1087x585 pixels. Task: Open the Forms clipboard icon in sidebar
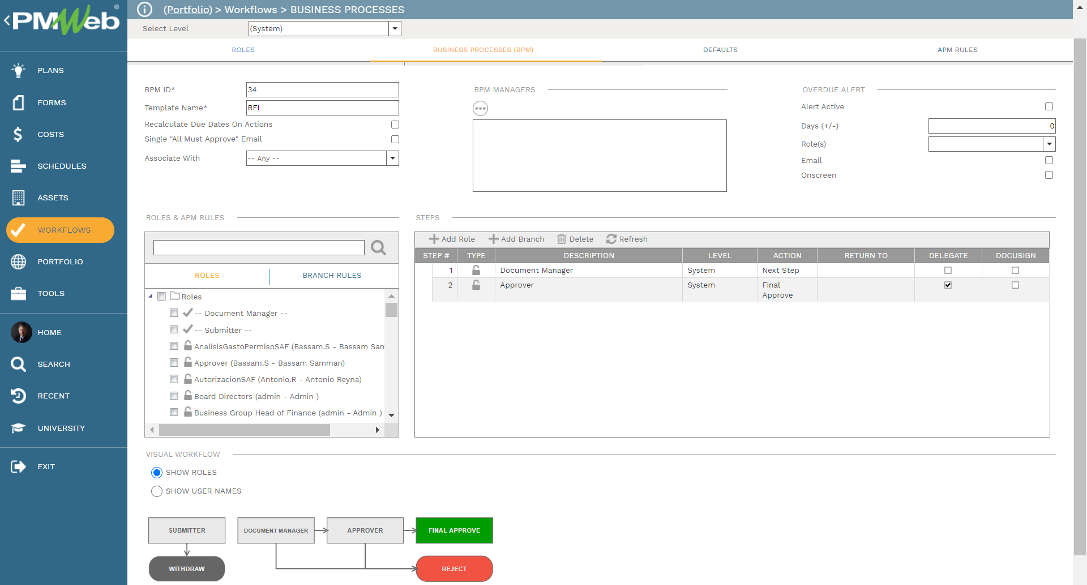click(x=19, y=102)
